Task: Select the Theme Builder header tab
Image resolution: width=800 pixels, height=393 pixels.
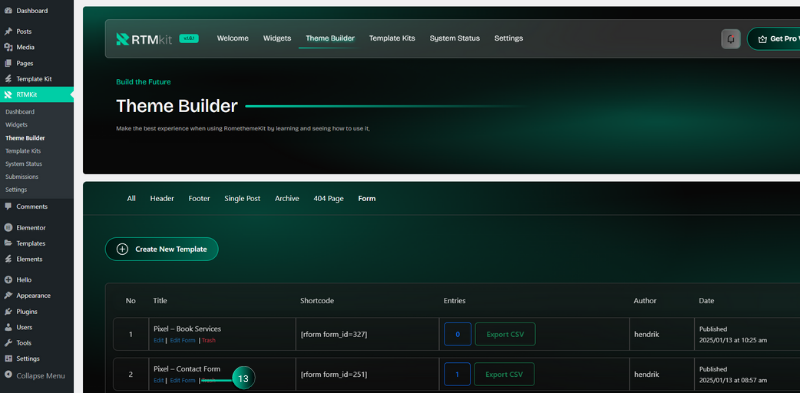Action: [330, 38]
